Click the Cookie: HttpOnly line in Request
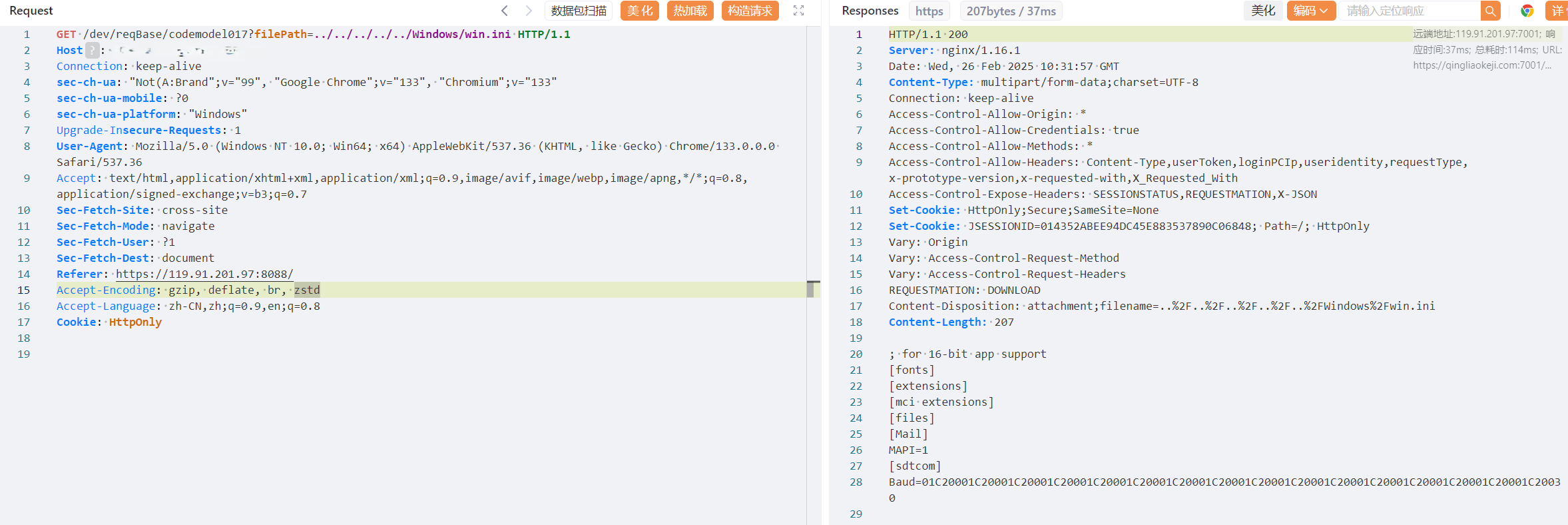1568x525 pixels. [109, 322]
